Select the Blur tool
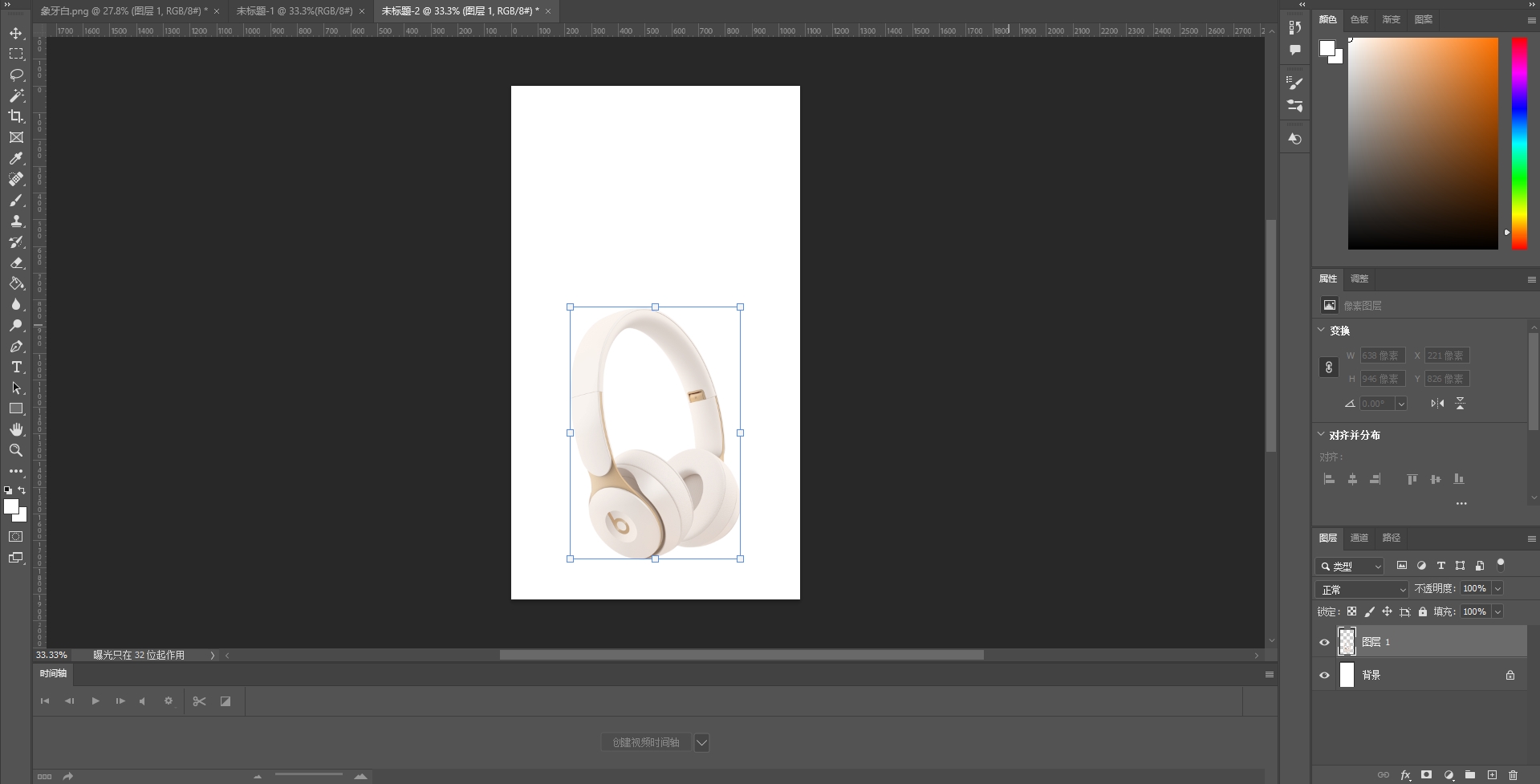This screenshot has width=1540, height=784. (x=16, y=305)
